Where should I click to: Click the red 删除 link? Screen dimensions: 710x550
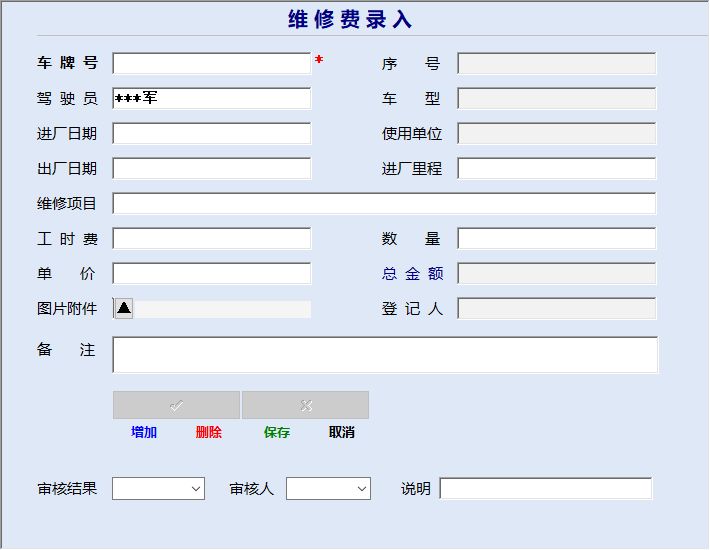tap(209, 432)
